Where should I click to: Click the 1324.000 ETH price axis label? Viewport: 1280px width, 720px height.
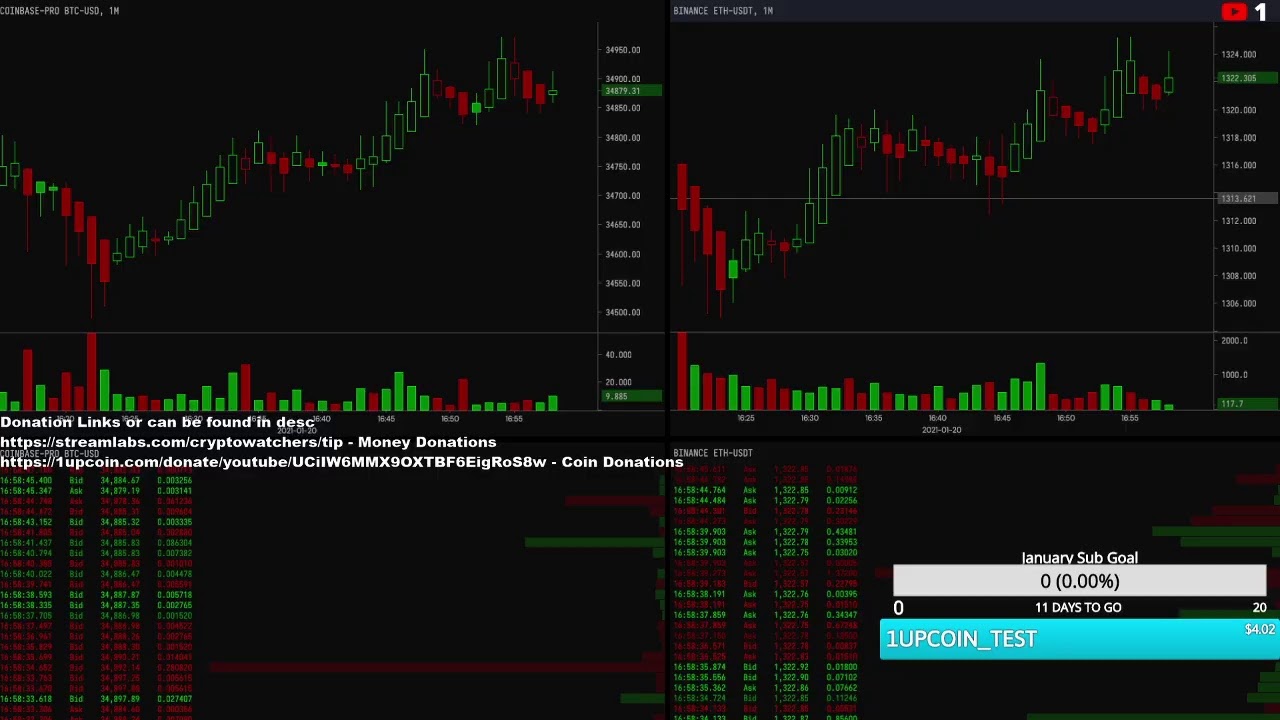pyautogui.click(x=1238, y=54)
